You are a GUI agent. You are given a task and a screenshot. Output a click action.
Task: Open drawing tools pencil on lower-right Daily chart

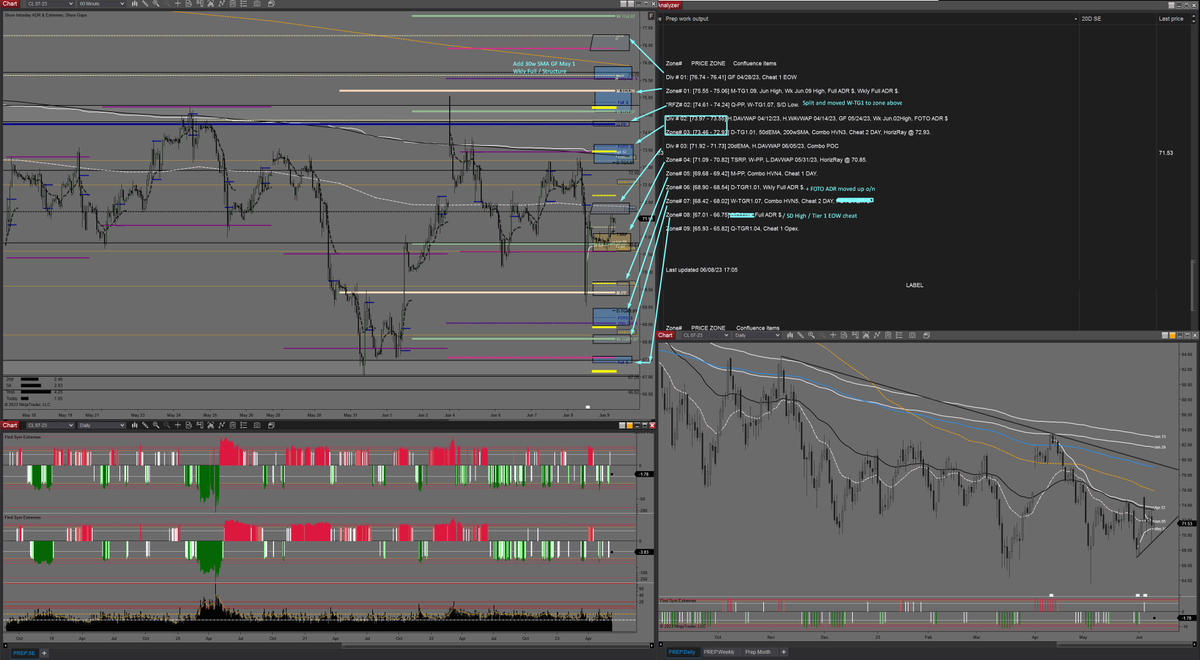click(x=800, y=335)
